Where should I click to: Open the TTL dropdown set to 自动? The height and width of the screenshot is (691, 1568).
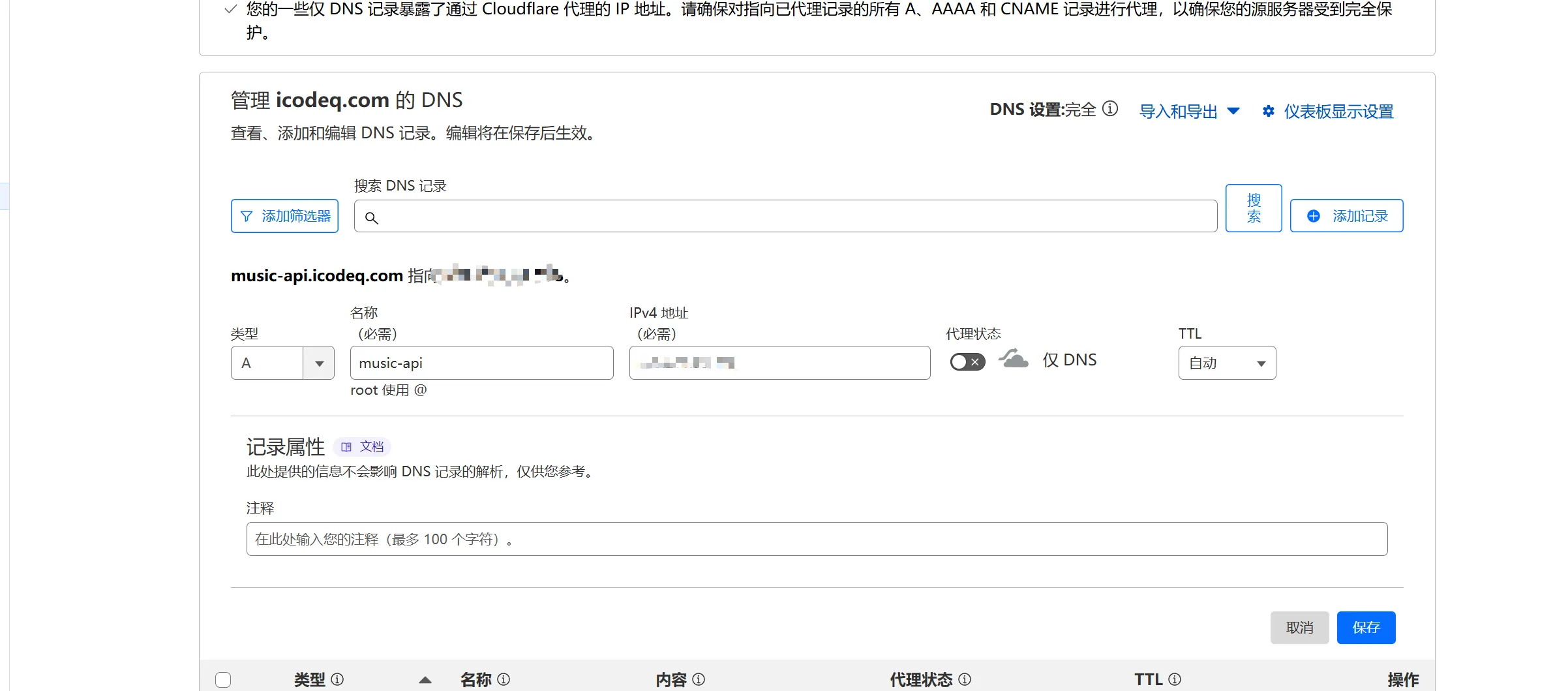tap(1227, 363)
